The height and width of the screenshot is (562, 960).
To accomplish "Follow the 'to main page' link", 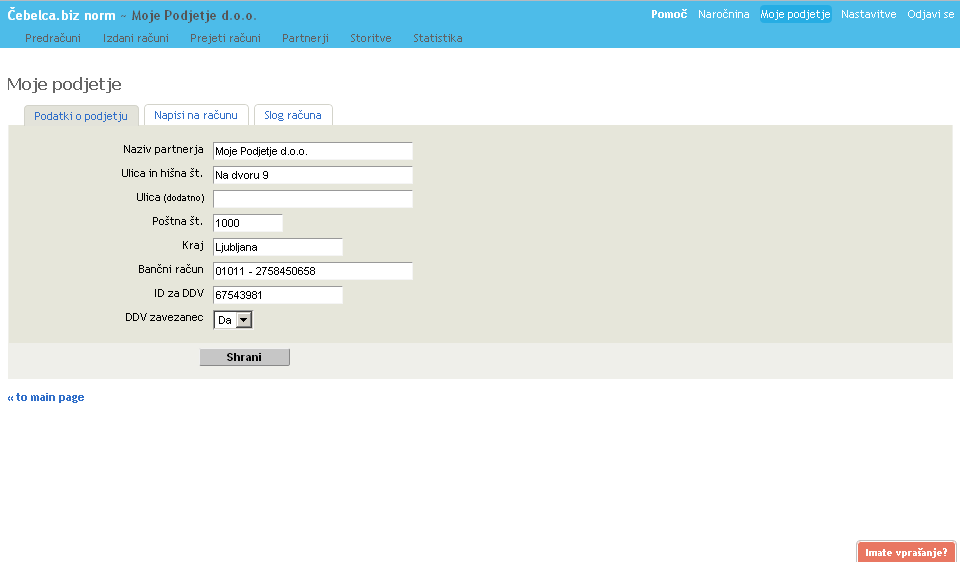I will pyautogui.click(x=46, y=397).
